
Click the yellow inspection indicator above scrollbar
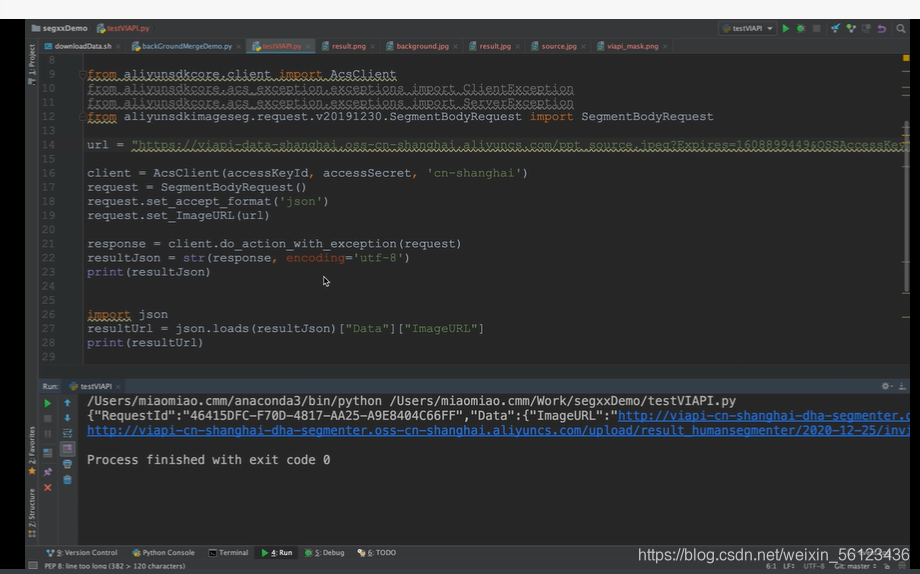coord(905,58)
